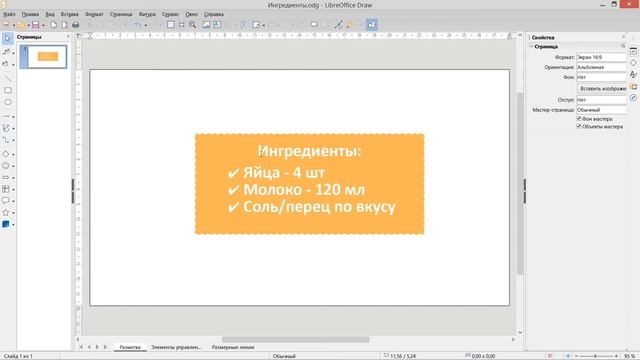640x360 pixels.
Task: Choose the Line tool in left toolbar
Action: point(8,78)
